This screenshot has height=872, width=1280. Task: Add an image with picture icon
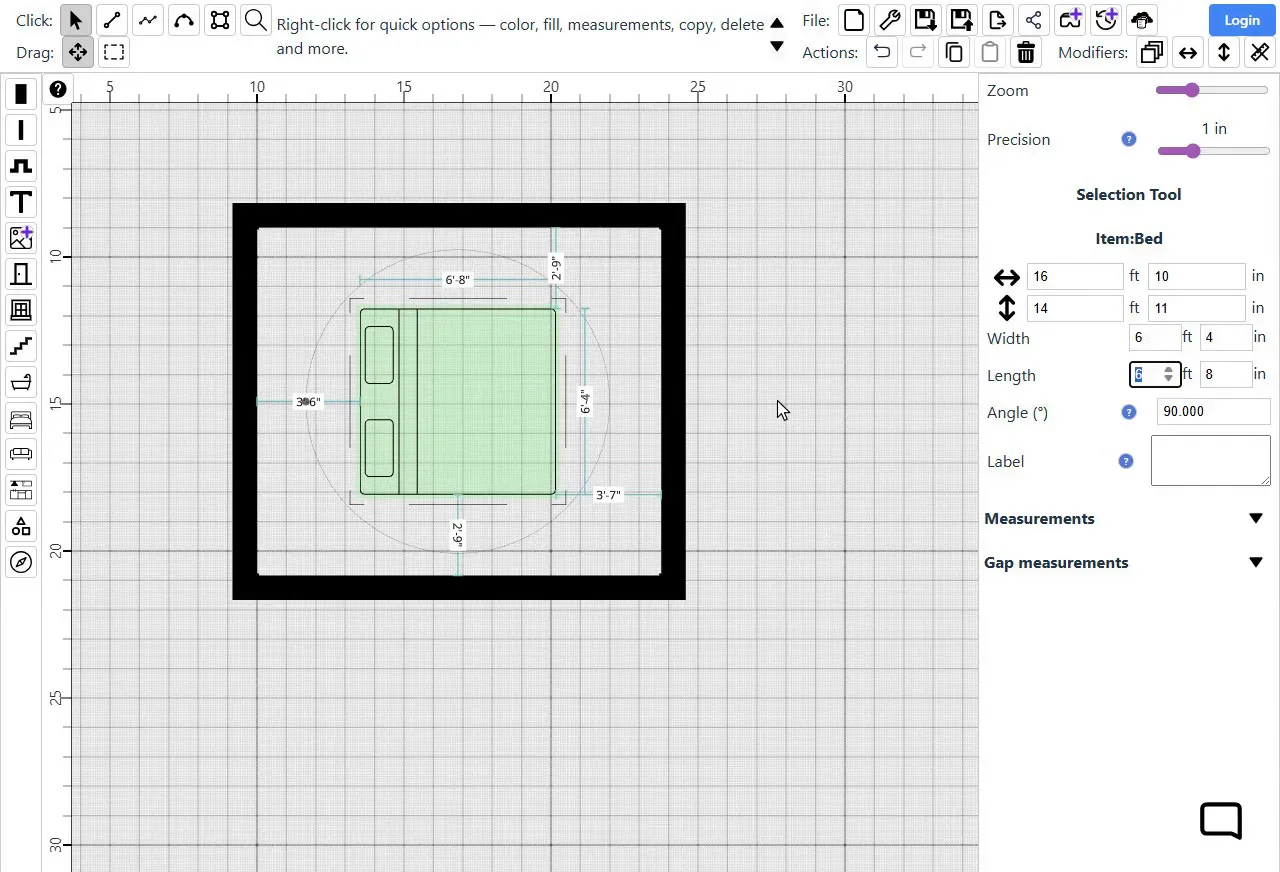coord(21,238)
